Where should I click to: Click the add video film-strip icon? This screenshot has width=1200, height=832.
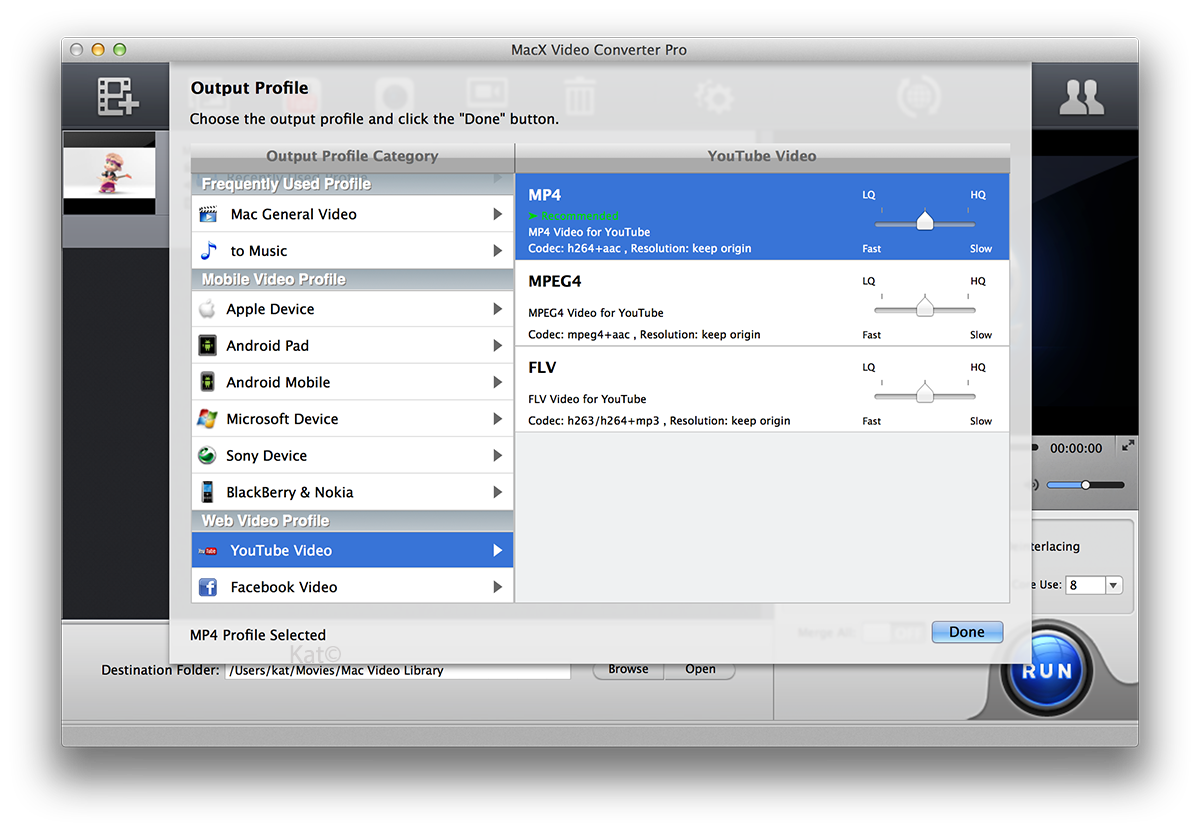pos(118,96)
